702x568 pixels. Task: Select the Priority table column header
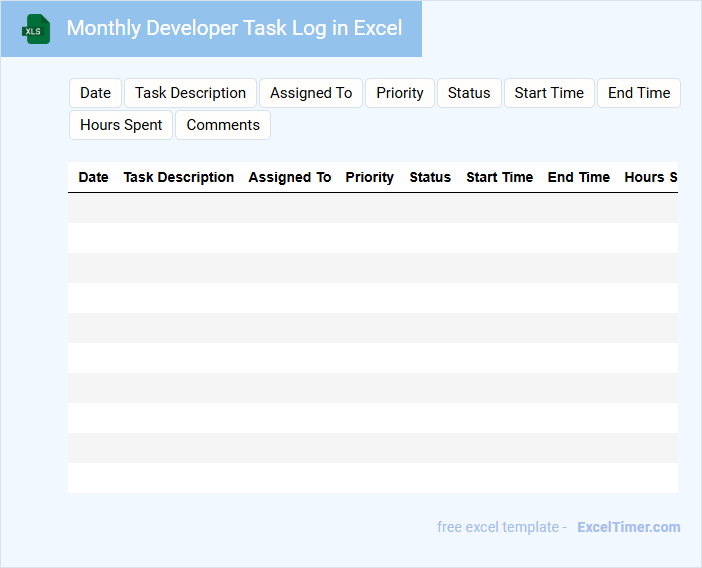tap(370, 177)
